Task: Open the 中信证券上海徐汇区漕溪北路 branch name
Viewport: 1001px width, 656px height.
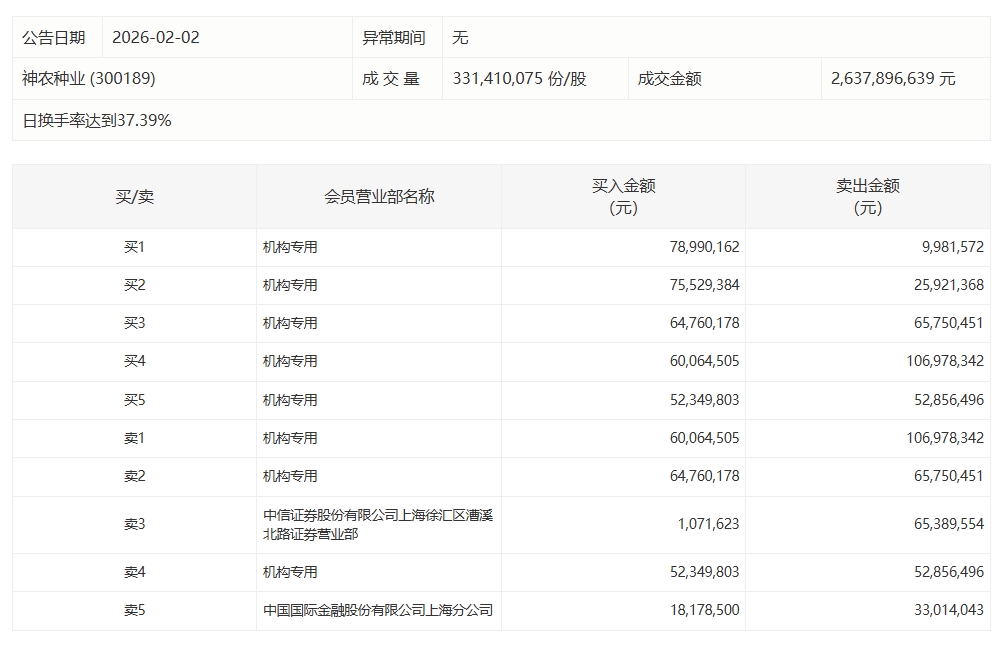Action: coord(378,525)
